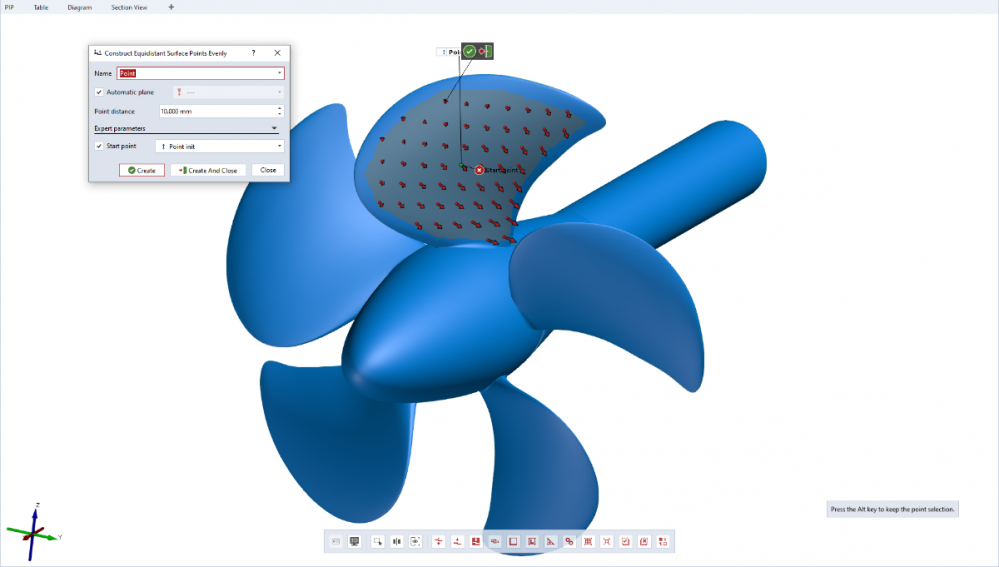Click the Close button in dialog
The width and height of the screenshot is (999, 567).
pyautogui.click(x=268, y=170)
